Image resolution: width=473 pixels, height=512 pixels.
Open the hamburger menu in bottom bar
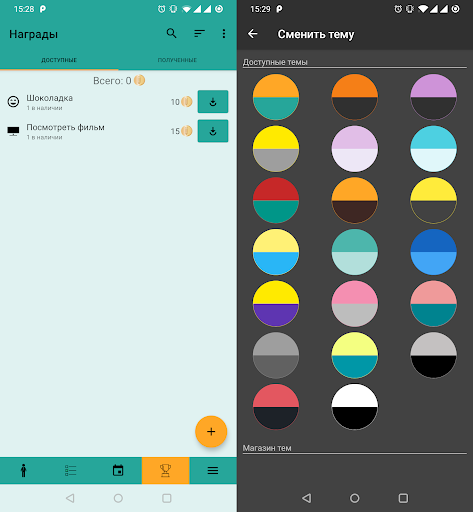(x=213, y=470)
